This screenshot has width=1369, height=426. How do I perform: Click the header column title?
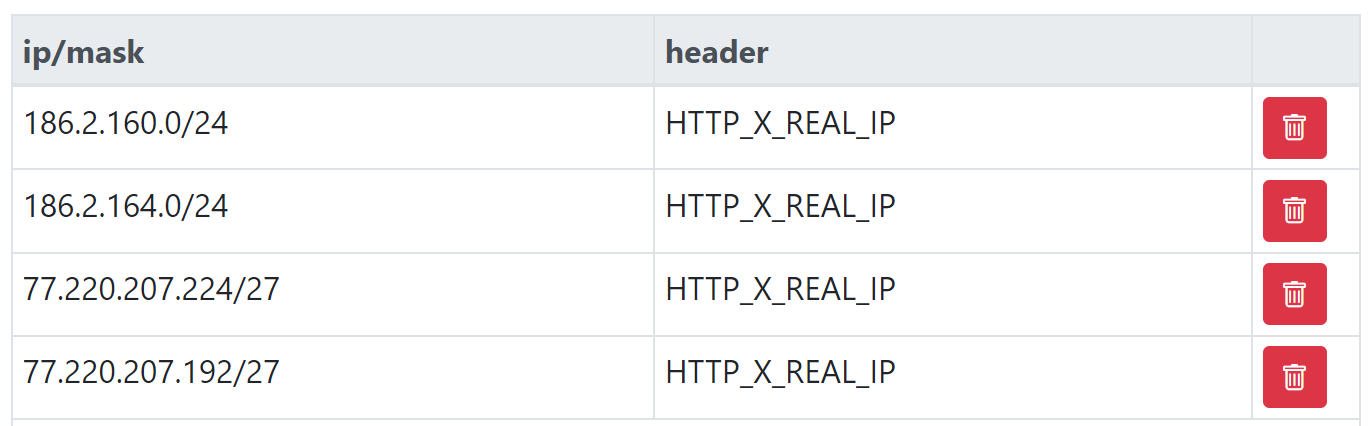click(717, 52)
